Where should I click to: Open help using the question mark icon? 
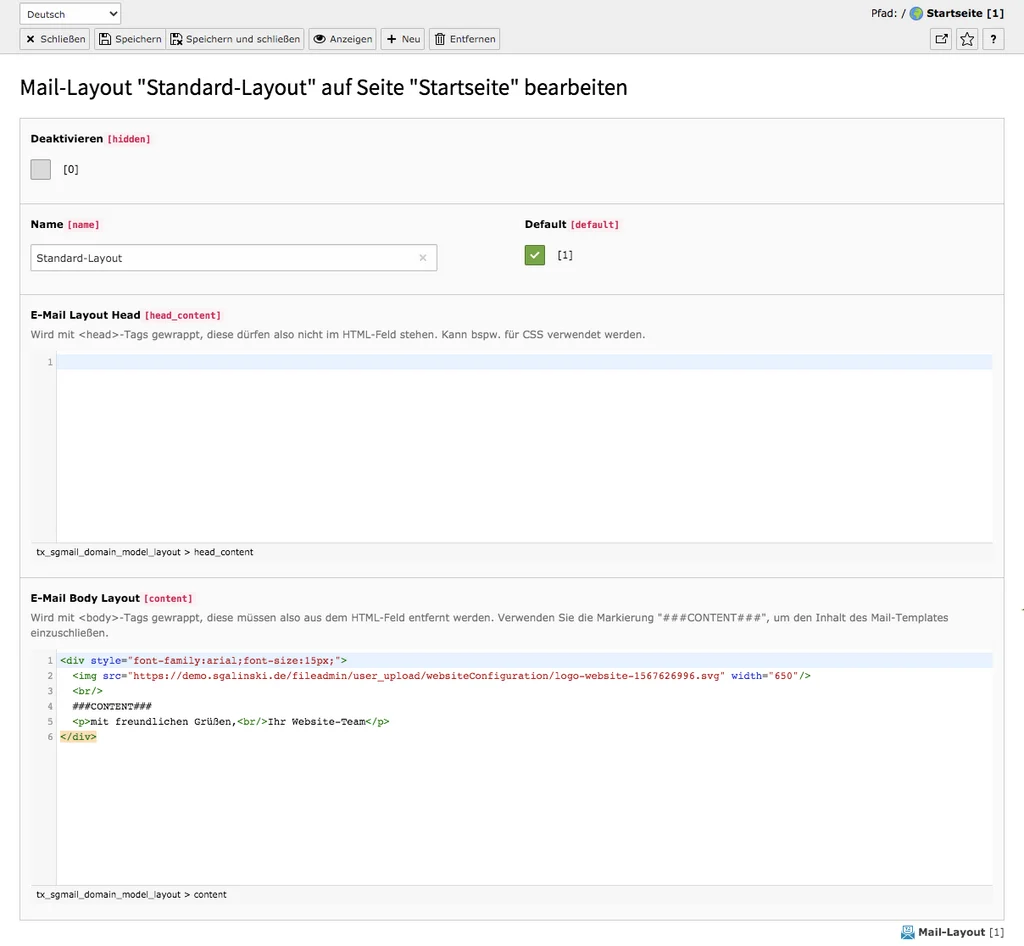point(992,38)
